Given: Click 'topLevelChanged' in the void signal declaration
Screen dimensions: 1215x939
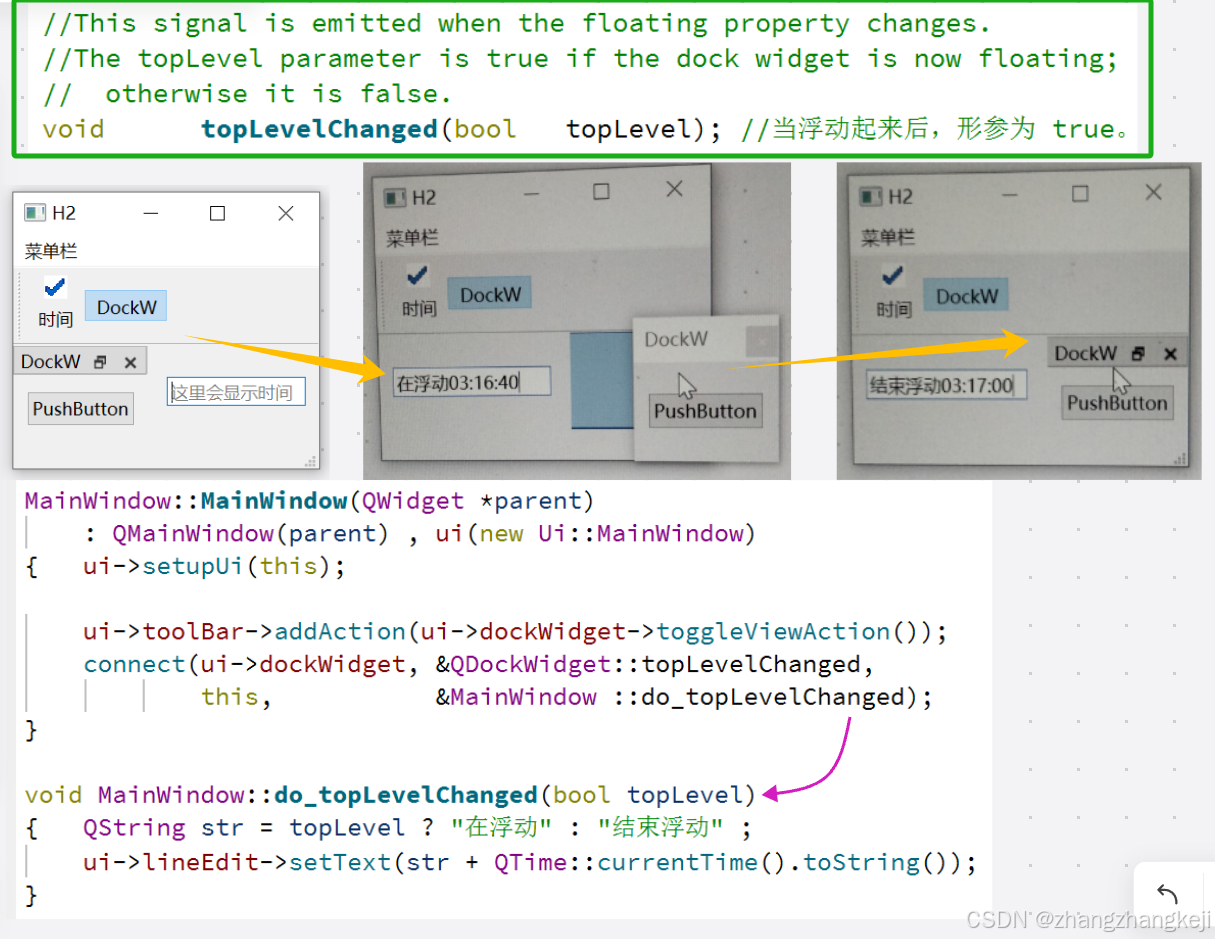Looking at the screenshot, I should pyautogui.click(x=319, y=129).
